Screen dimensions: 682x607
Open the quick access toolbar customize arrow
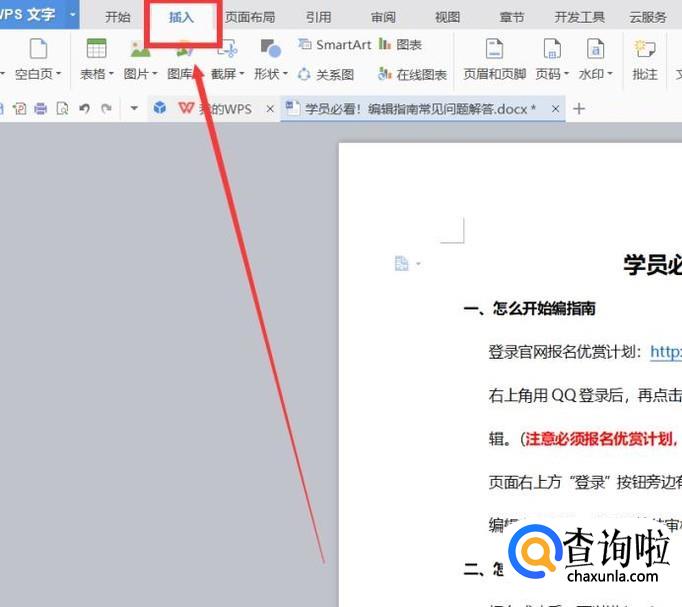pos(134,108)
